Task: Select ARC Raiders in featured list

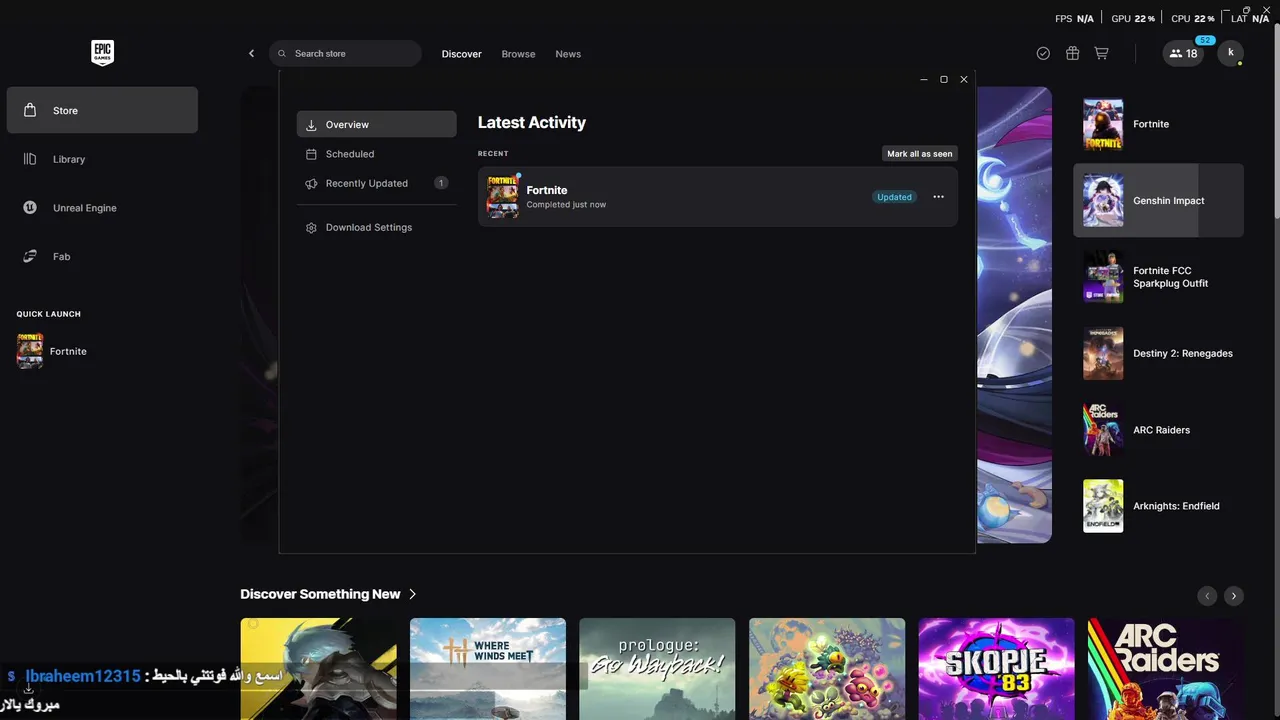Action: (1158, 430)
